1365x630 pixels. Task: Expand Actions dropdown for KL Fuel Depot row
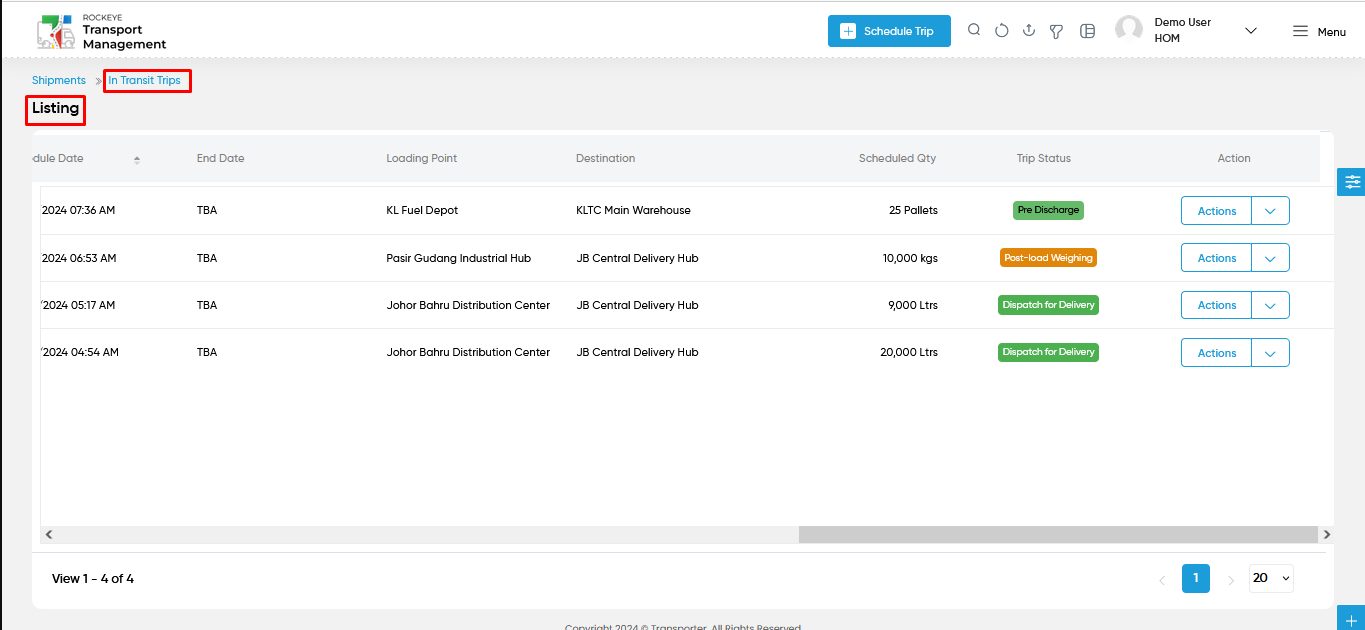pyautogui.click(x=1270, y=211)
